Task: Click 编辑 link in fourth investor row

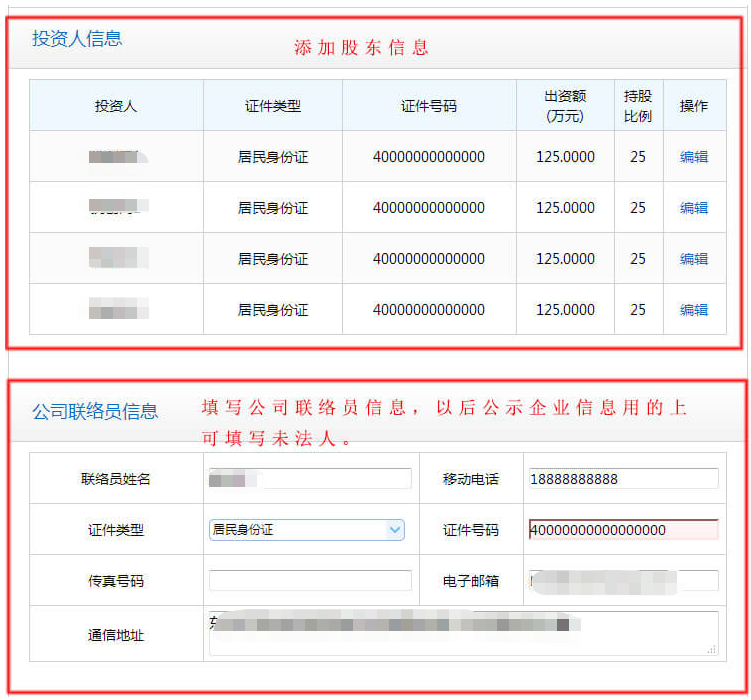Action: (x=693, y=310)
